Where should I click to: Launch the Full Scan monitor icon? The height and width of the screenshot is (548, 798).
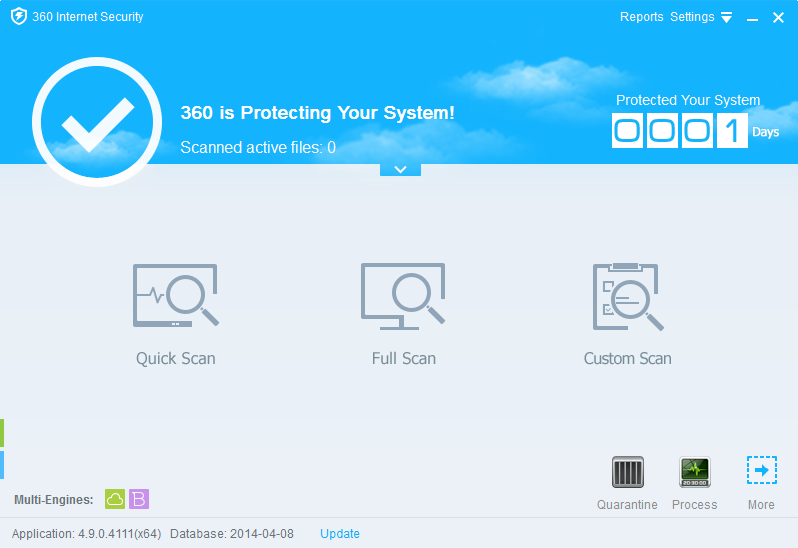pos(403,296)
